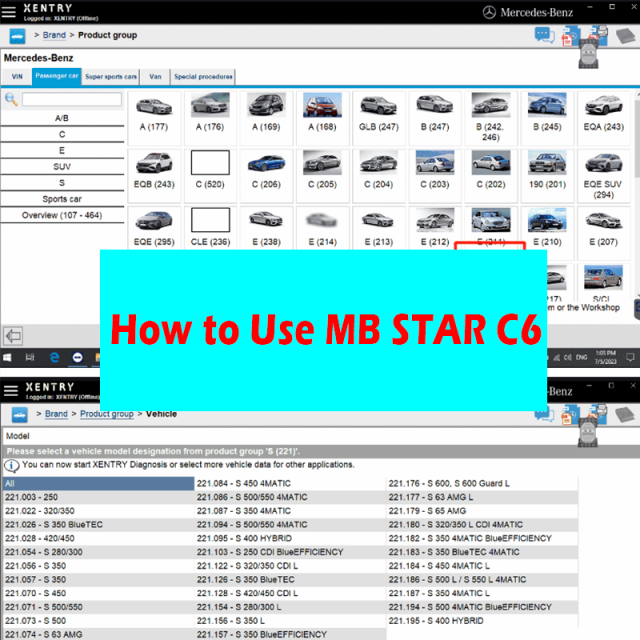640x640 pixels.
Task: Pick the 190 (201) car thumbnail
Action: (547, 168)
